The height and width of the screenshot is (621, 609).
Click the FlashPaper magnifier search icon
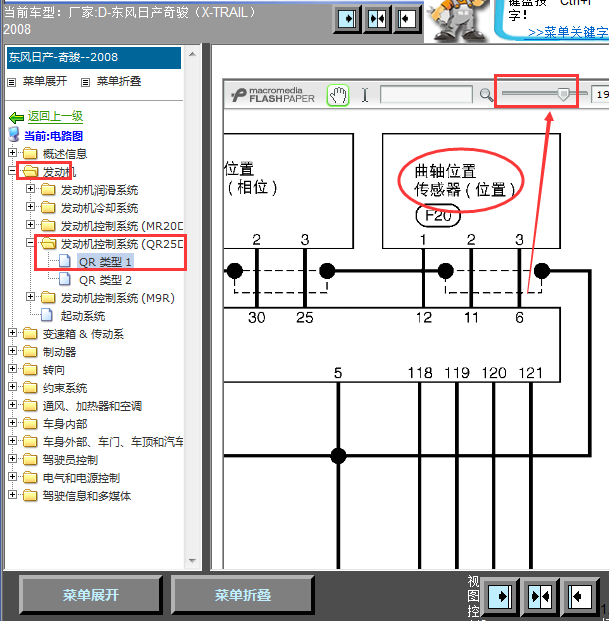486,95
